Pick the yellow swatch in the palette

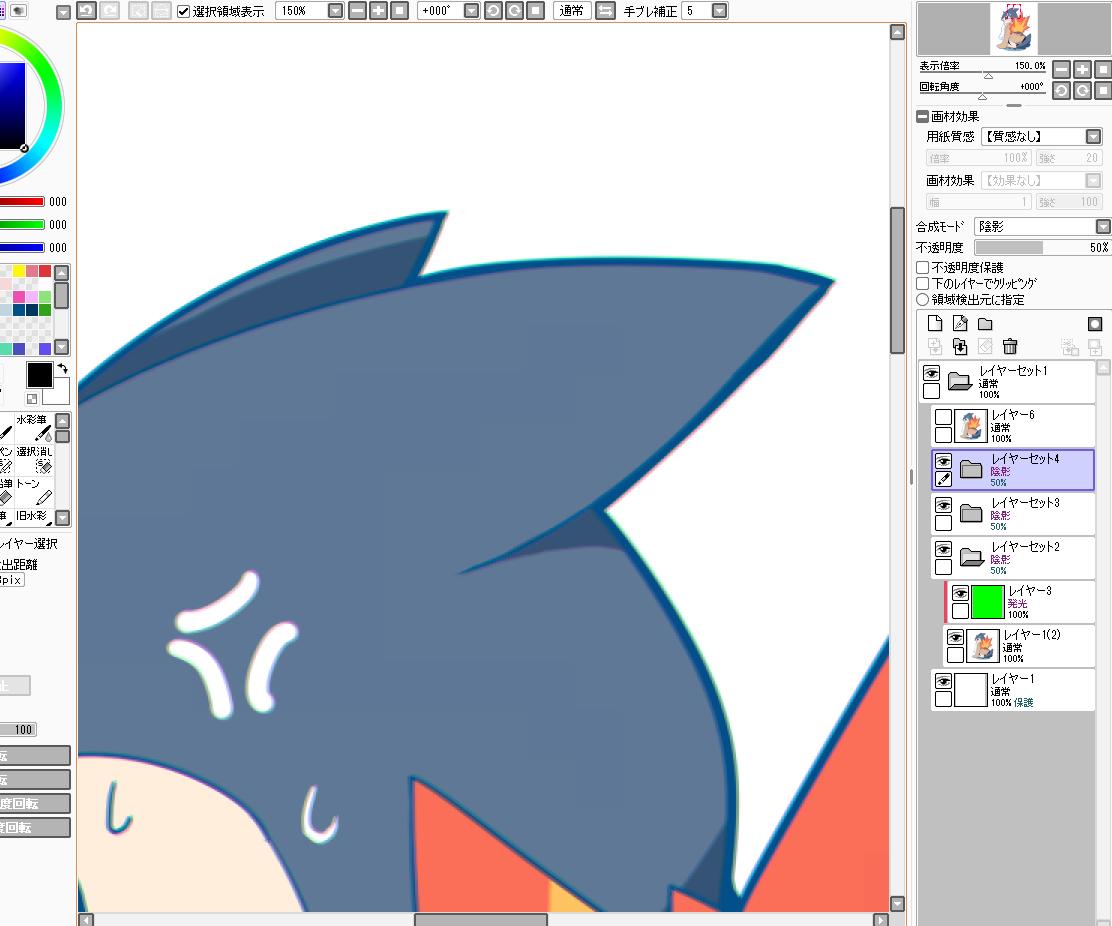pos(19,272)
